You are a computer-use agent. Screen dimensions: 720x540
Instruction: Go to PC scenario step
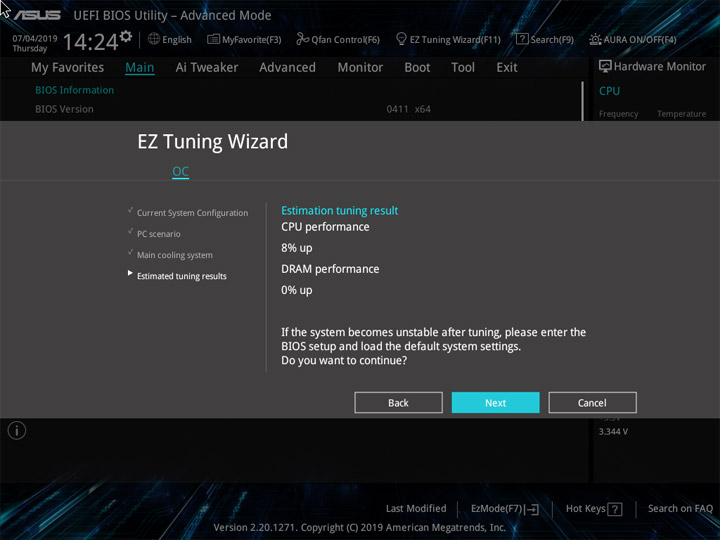pyautogui.click(x=158, y=234)
